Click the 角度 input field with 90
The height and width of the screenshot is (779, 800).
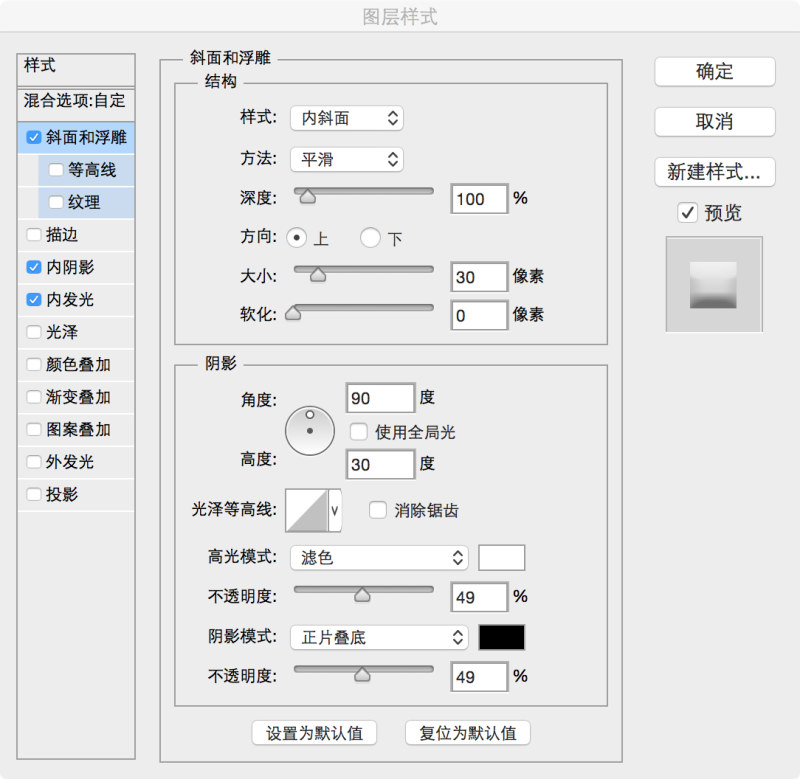point(380,398)
